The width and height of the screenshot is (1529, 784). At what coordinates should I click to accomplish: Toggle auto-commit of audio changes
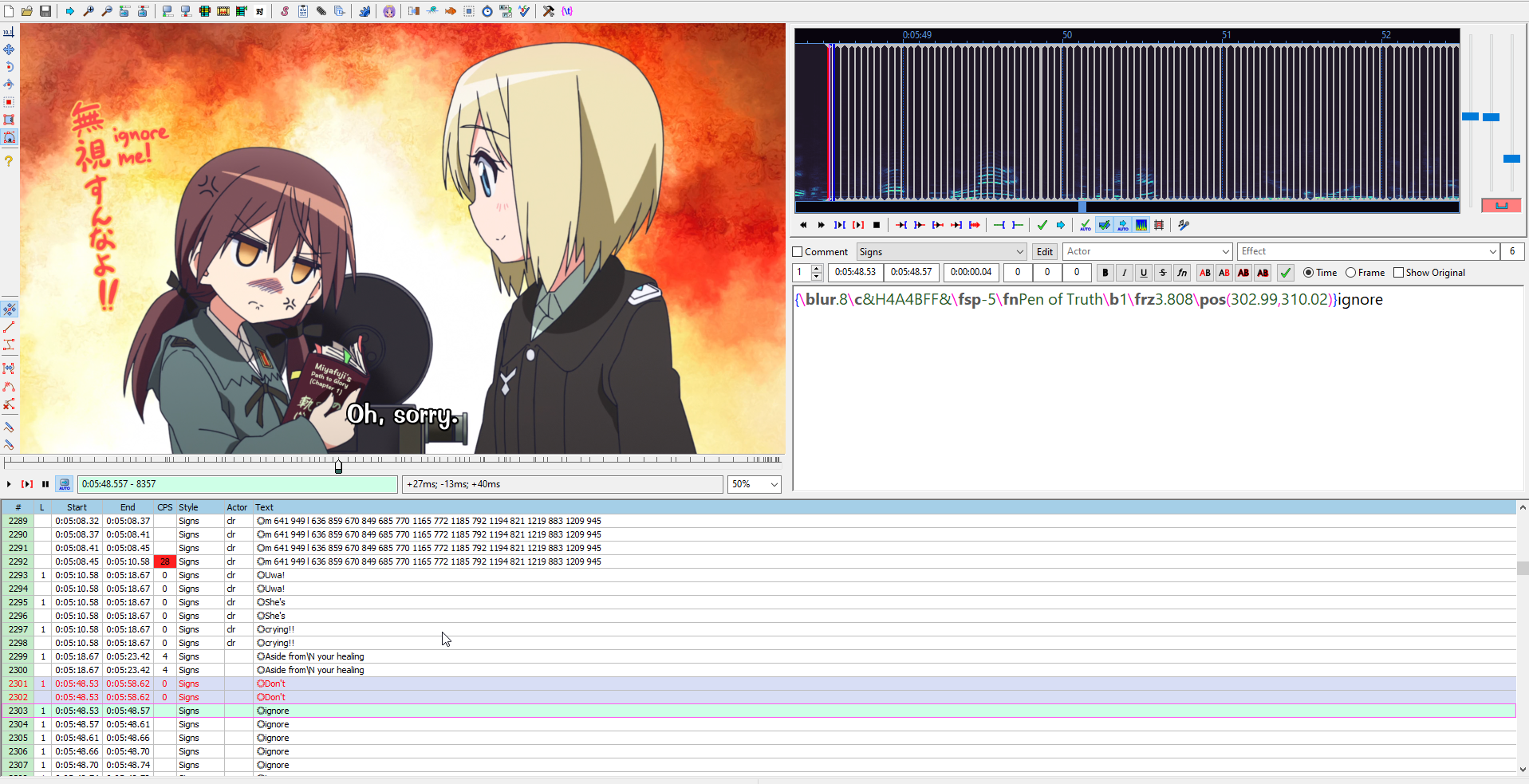point(1086,226)
